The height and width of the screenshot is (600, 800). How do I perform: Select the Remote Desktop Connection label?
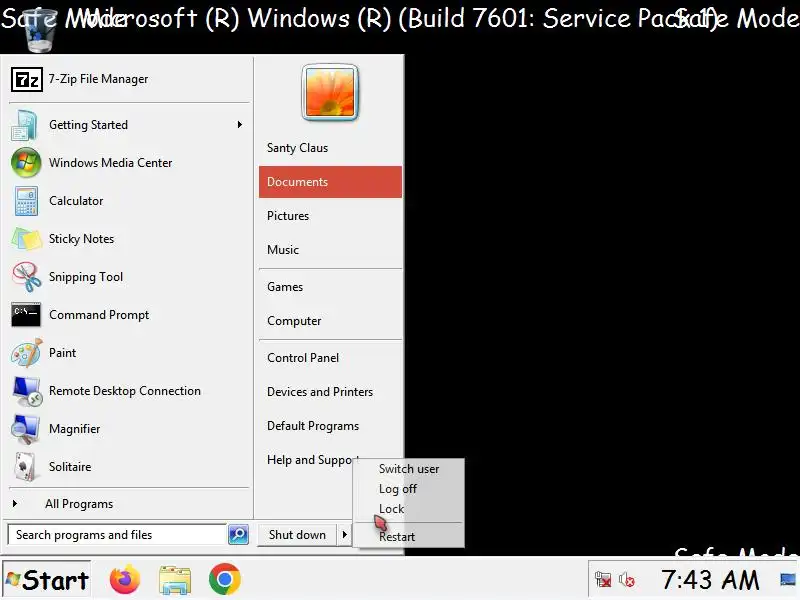125,391
